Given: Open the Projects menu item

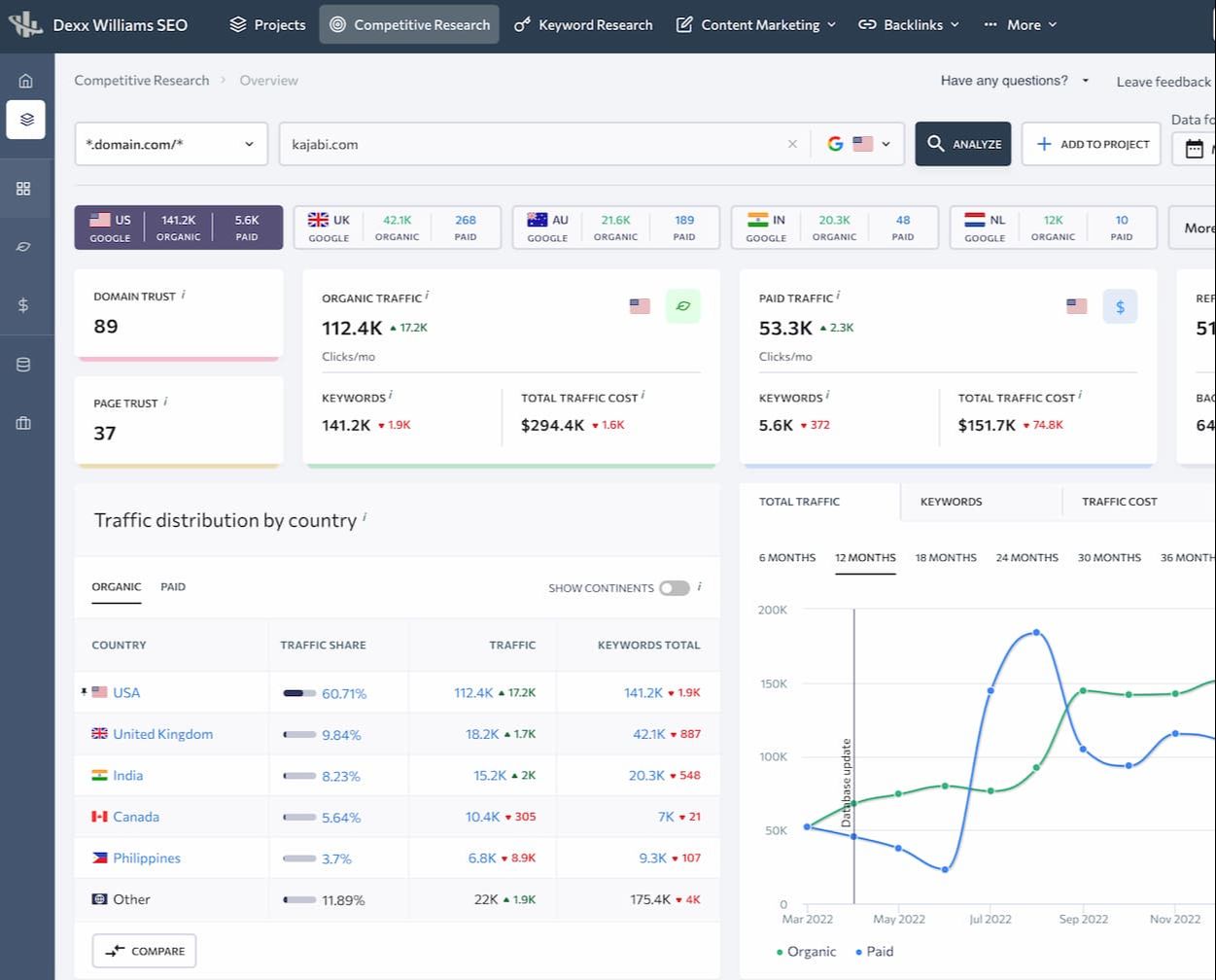Looking at the screenshot, I should pos(267,24).
